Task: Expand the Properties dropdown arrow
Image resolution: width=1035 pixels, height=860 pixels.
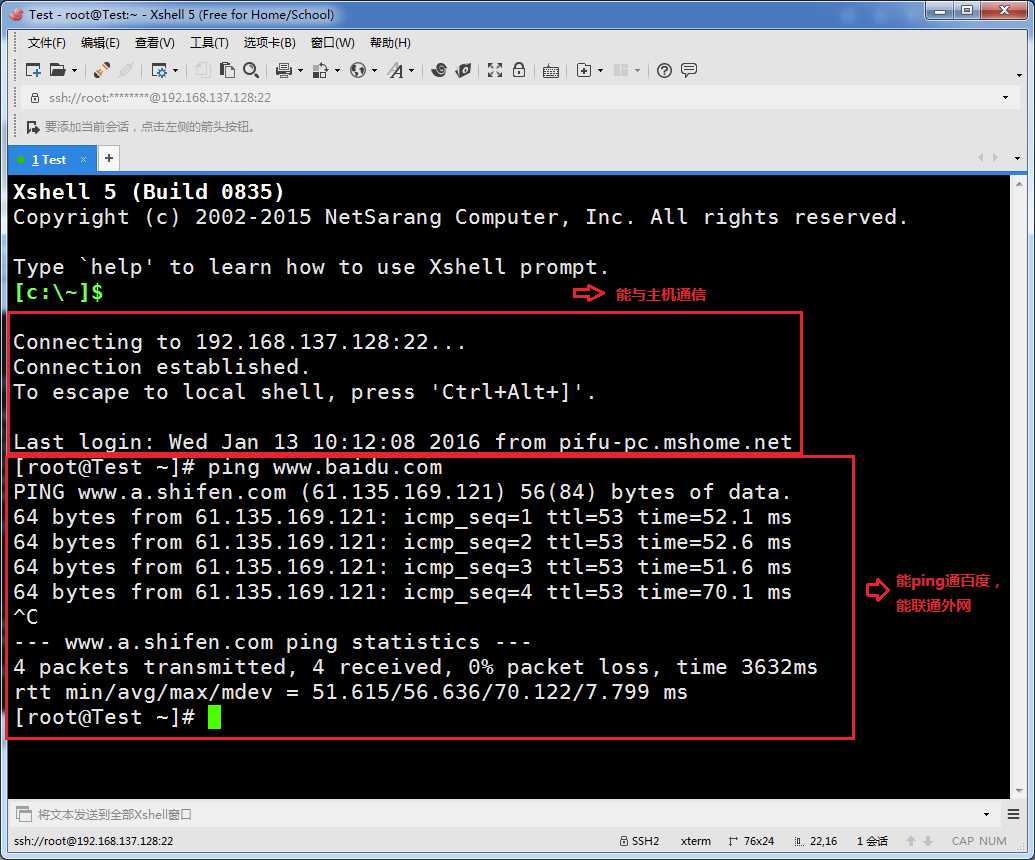Action: tap(176, 71)
